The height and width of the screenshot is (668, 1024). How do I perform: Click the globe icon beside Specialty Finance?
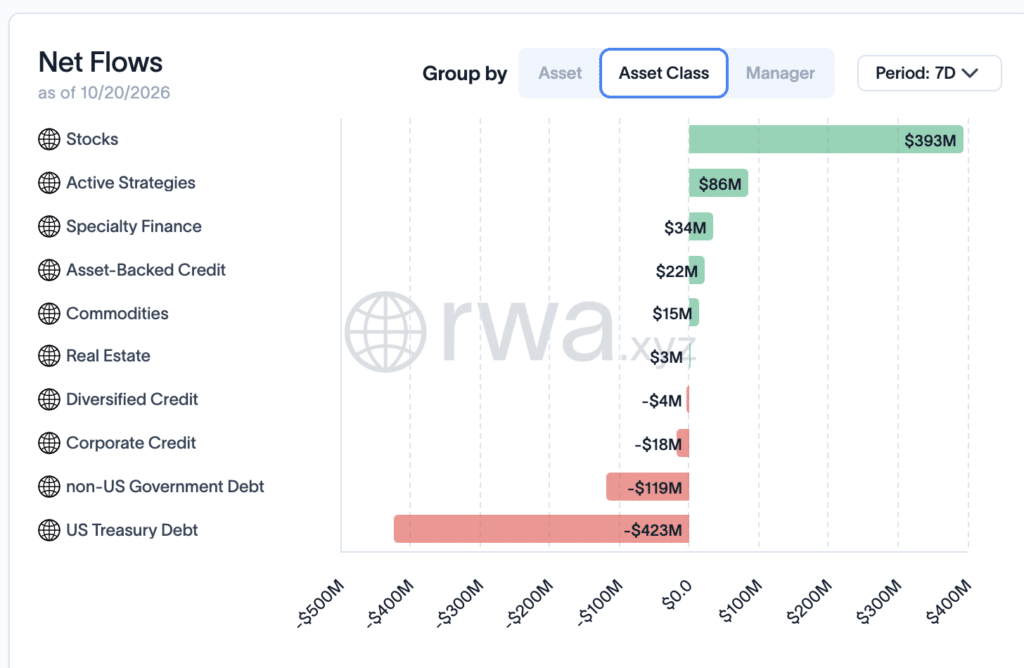tap(49, 227)
